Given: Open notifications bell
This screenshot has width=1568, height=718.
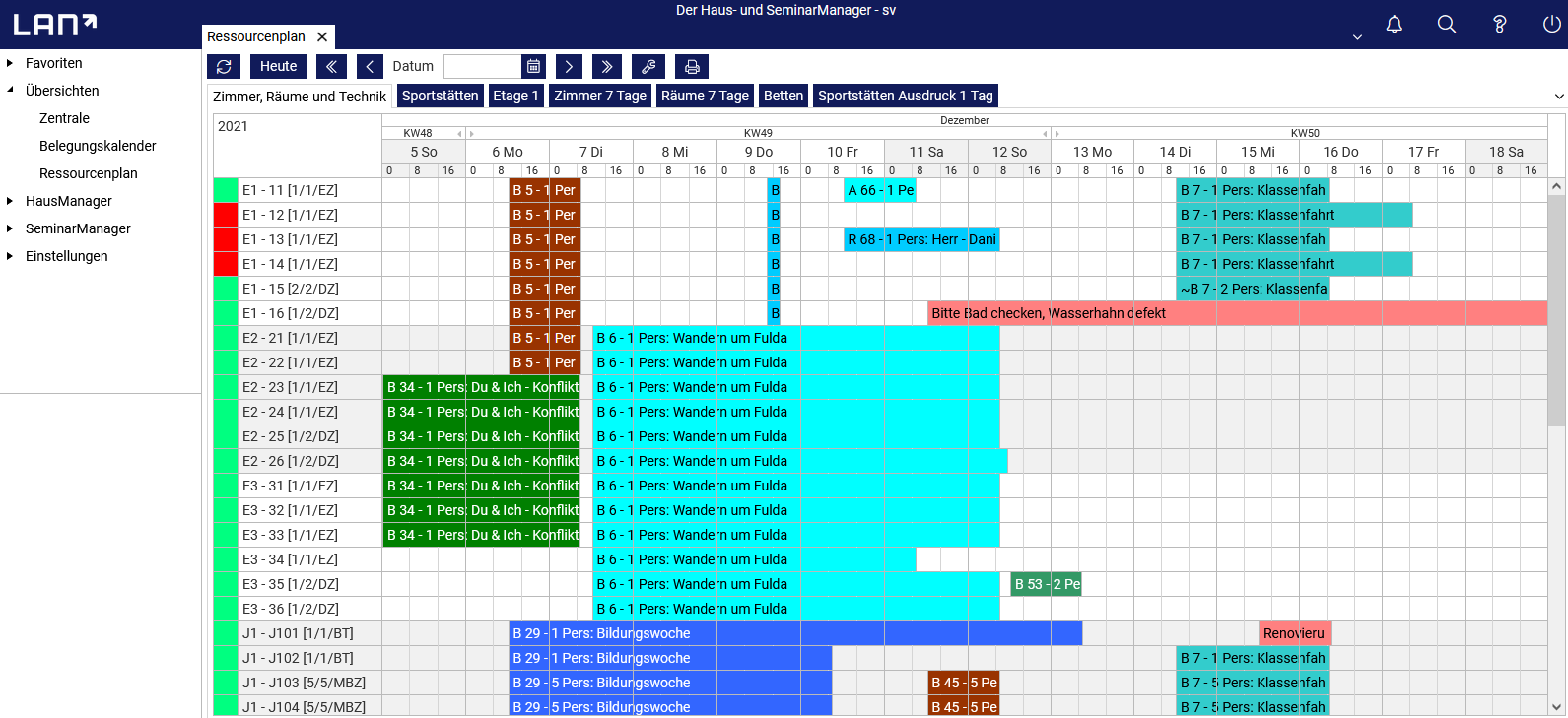Looking at the screenshot, I should [x=1394, y=25].
